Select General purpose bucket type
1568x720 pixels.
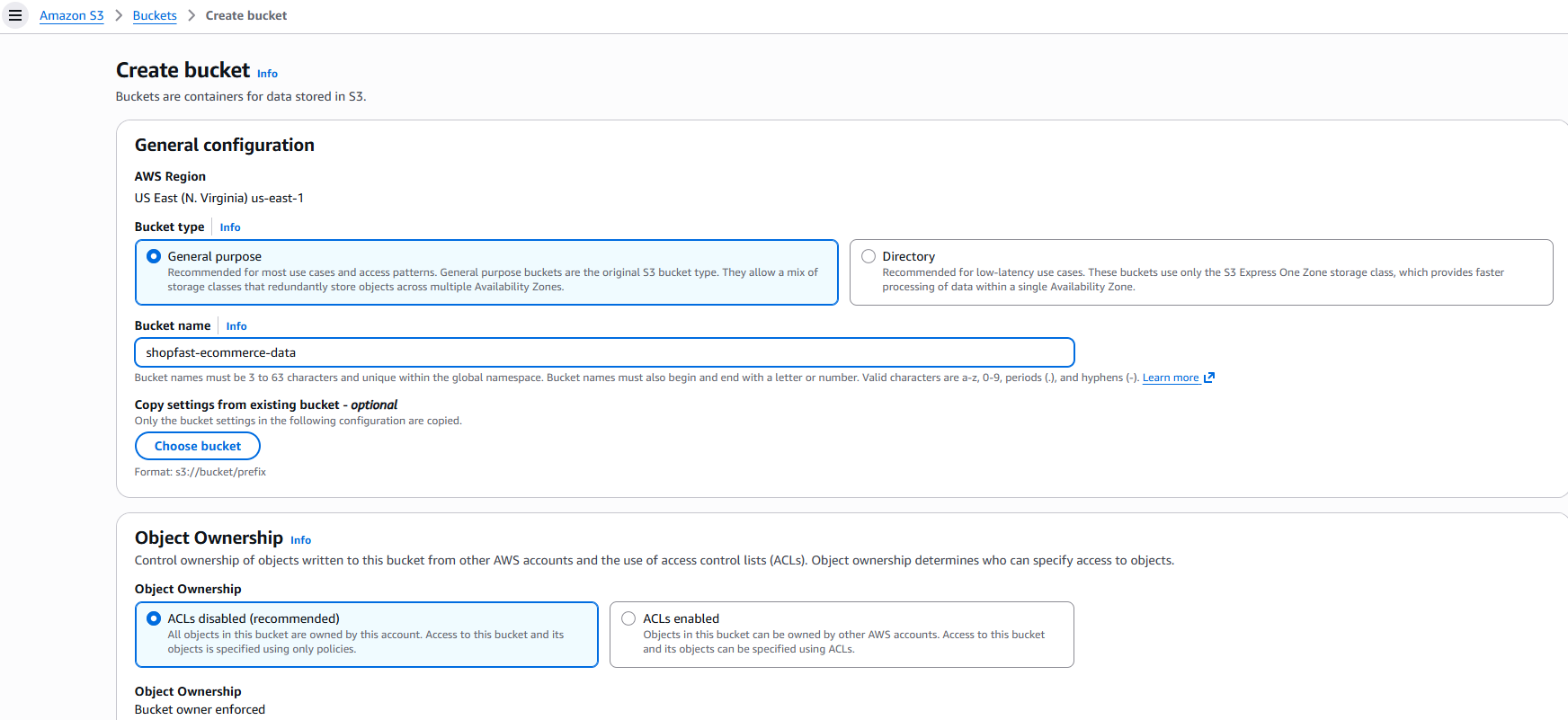click(154, 256)
